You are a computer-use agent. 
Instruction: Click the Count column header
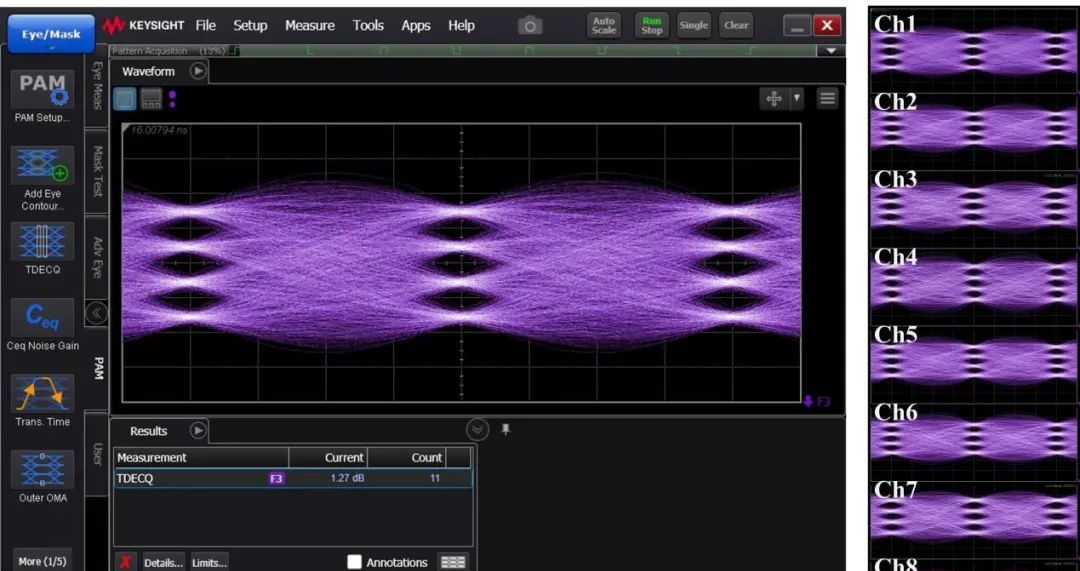[406, 457]
